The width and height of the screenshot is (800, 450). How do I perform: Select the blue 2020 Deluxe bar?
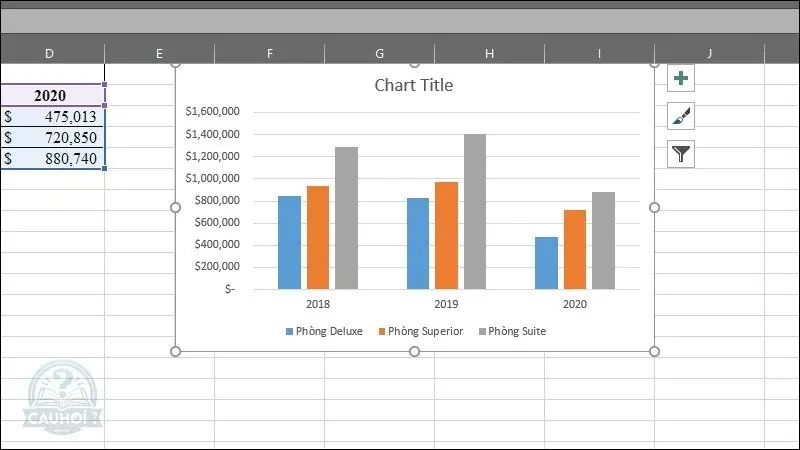click(546, 263)
